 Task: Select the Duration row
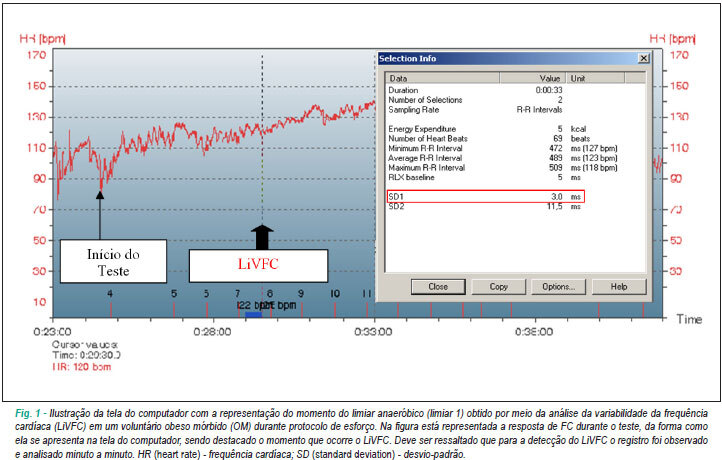[515, 90]
